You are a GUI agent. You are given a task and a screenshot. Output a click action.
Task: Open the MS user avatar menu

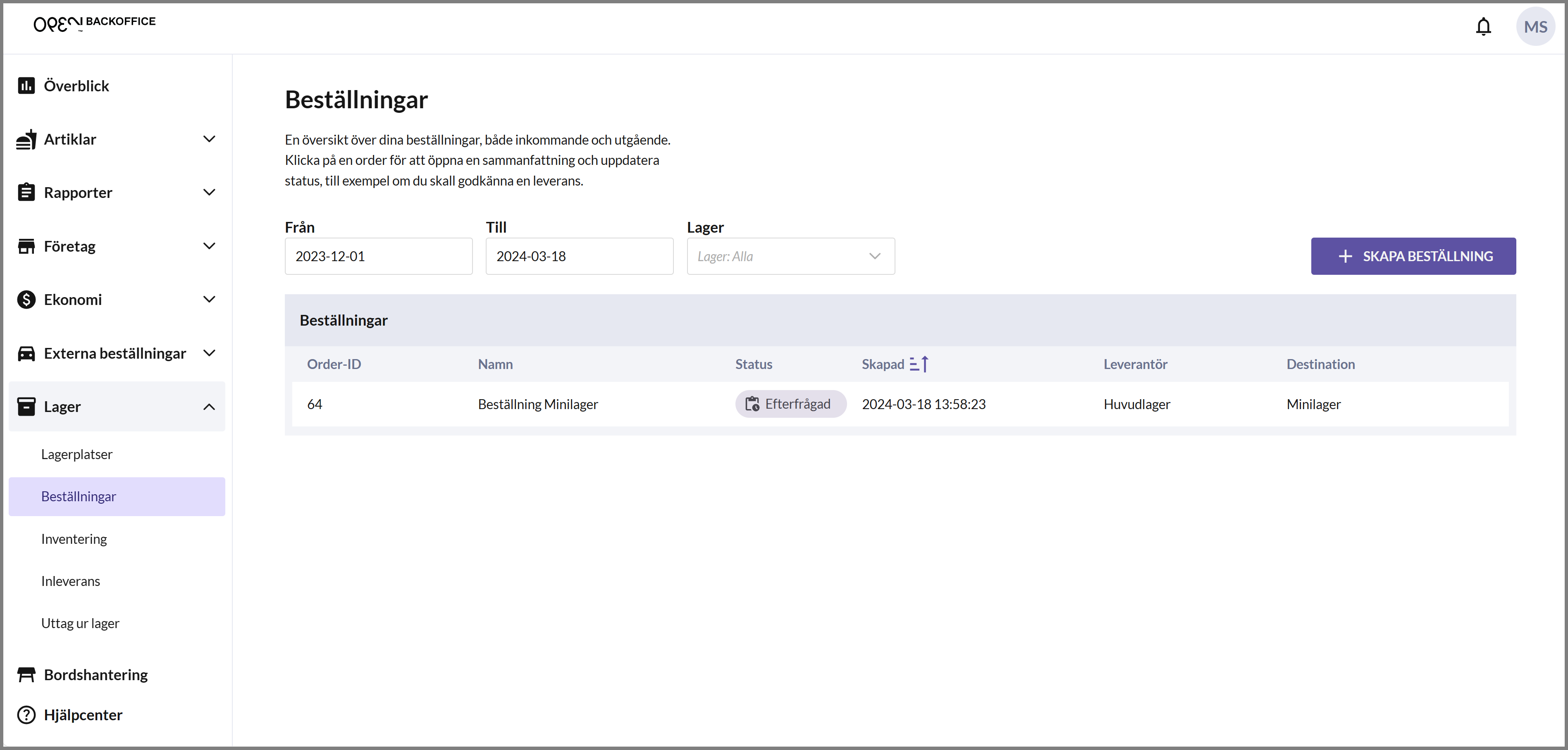[1535, 27]
